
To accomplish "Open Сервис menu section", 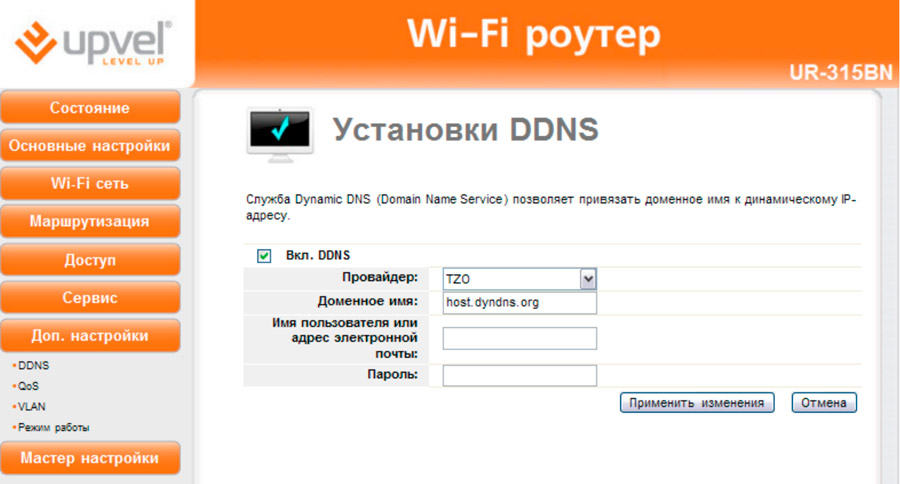I will point(90,297).
